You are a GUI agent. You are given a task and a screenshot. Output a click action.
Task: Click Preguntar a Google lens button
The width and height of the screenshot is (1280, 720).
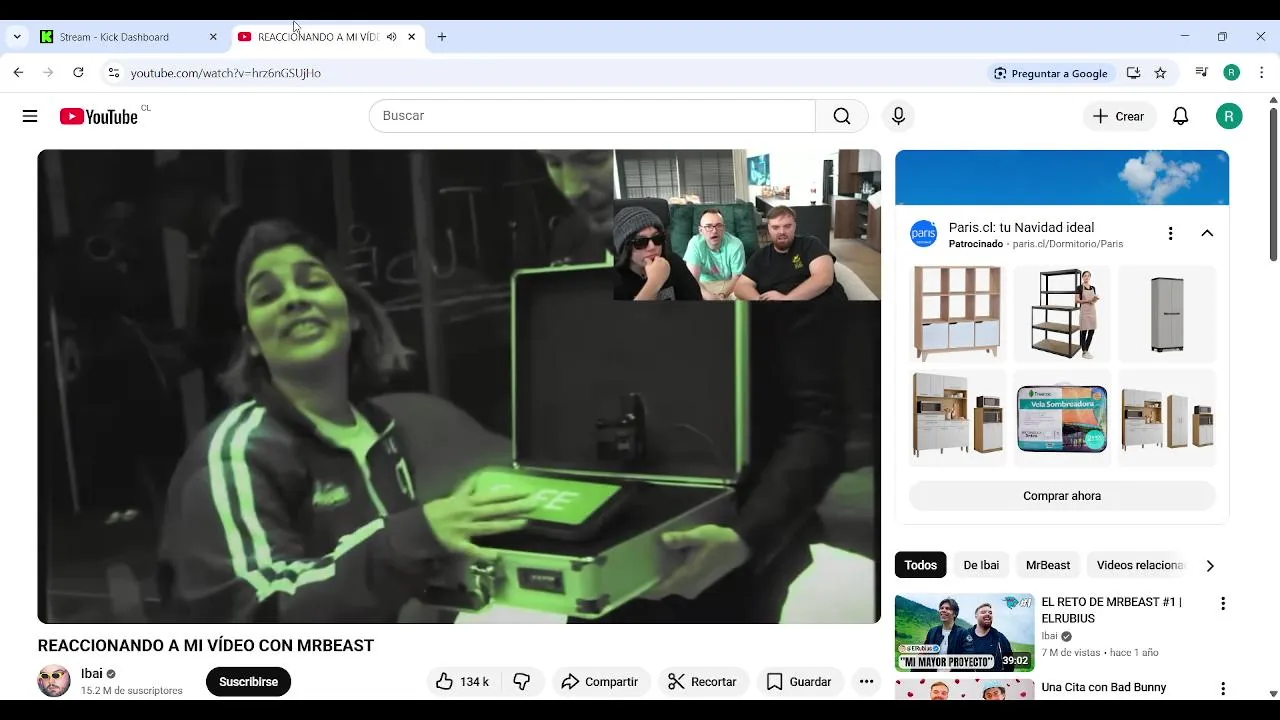pyautogui.click(x=1051, y=73)
